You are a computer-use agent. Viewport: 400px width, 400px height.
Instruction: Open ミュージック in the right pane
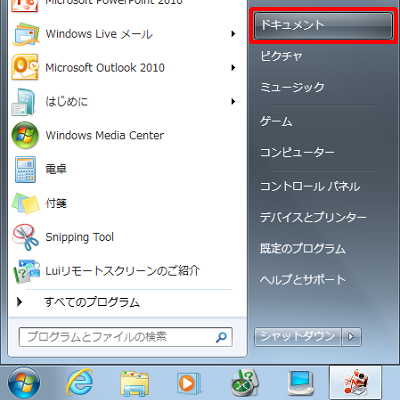[x=292, y=87]
